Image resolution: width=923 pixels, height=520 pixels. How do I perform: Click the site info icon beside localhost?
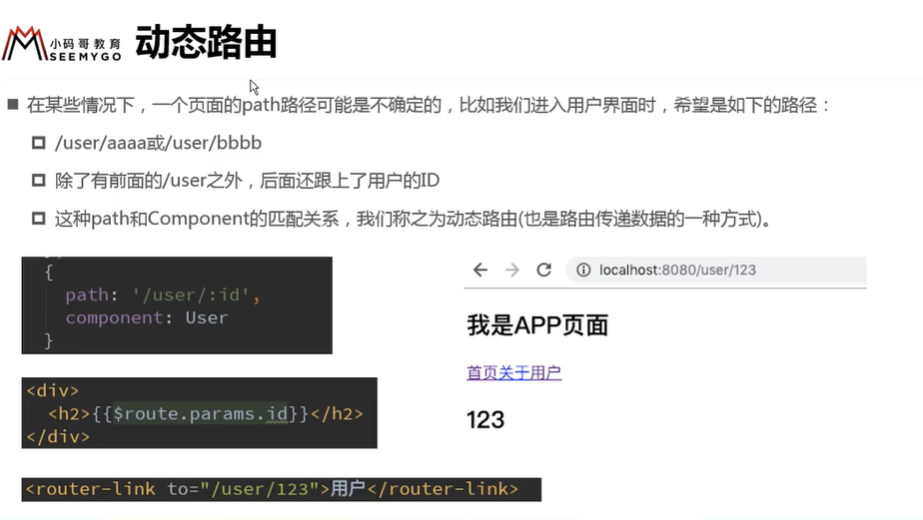pos(583,270)
